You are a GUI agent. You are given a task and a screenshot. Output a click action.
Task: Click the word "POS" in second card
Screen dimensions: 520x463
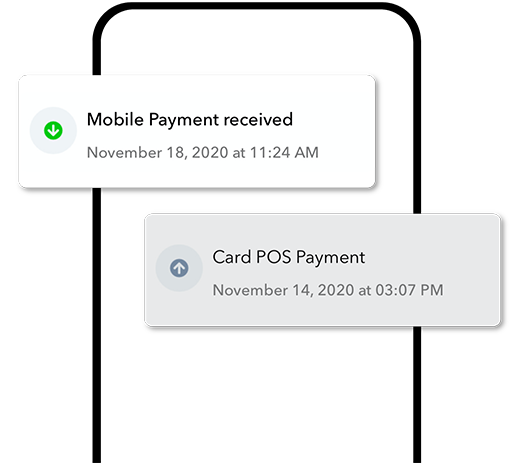point(273,257)
